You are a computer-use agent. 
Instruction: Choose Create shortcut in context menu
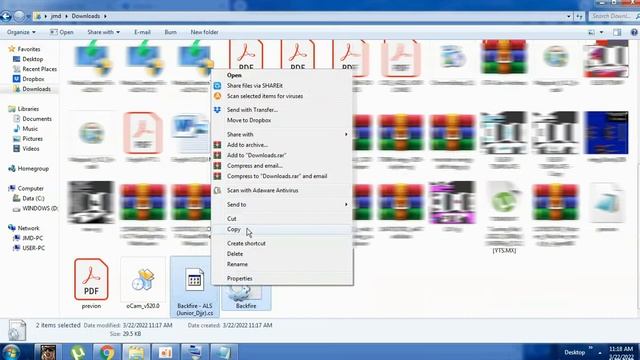pos(282,243)
